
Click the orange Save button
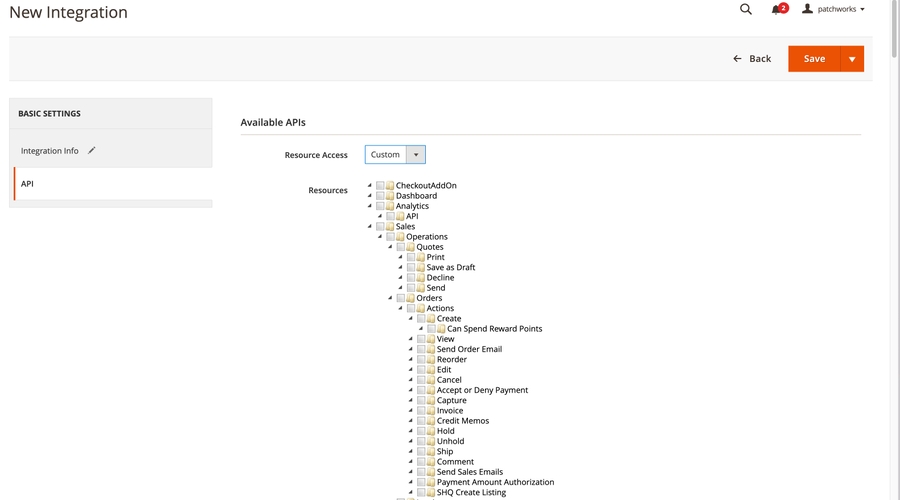coord(814,59)
